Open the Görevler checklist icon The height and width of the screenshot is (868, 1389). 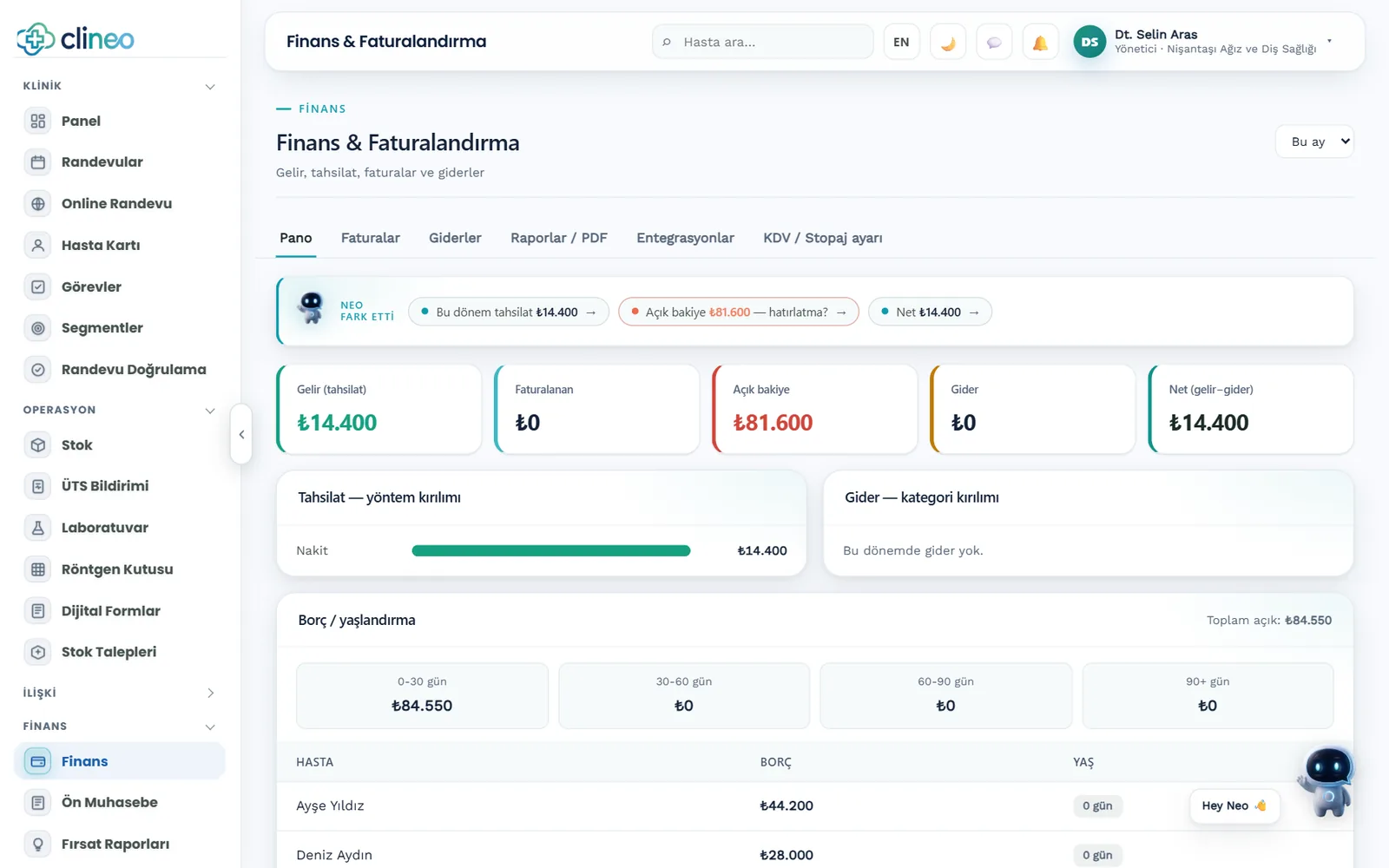(38, 286)
